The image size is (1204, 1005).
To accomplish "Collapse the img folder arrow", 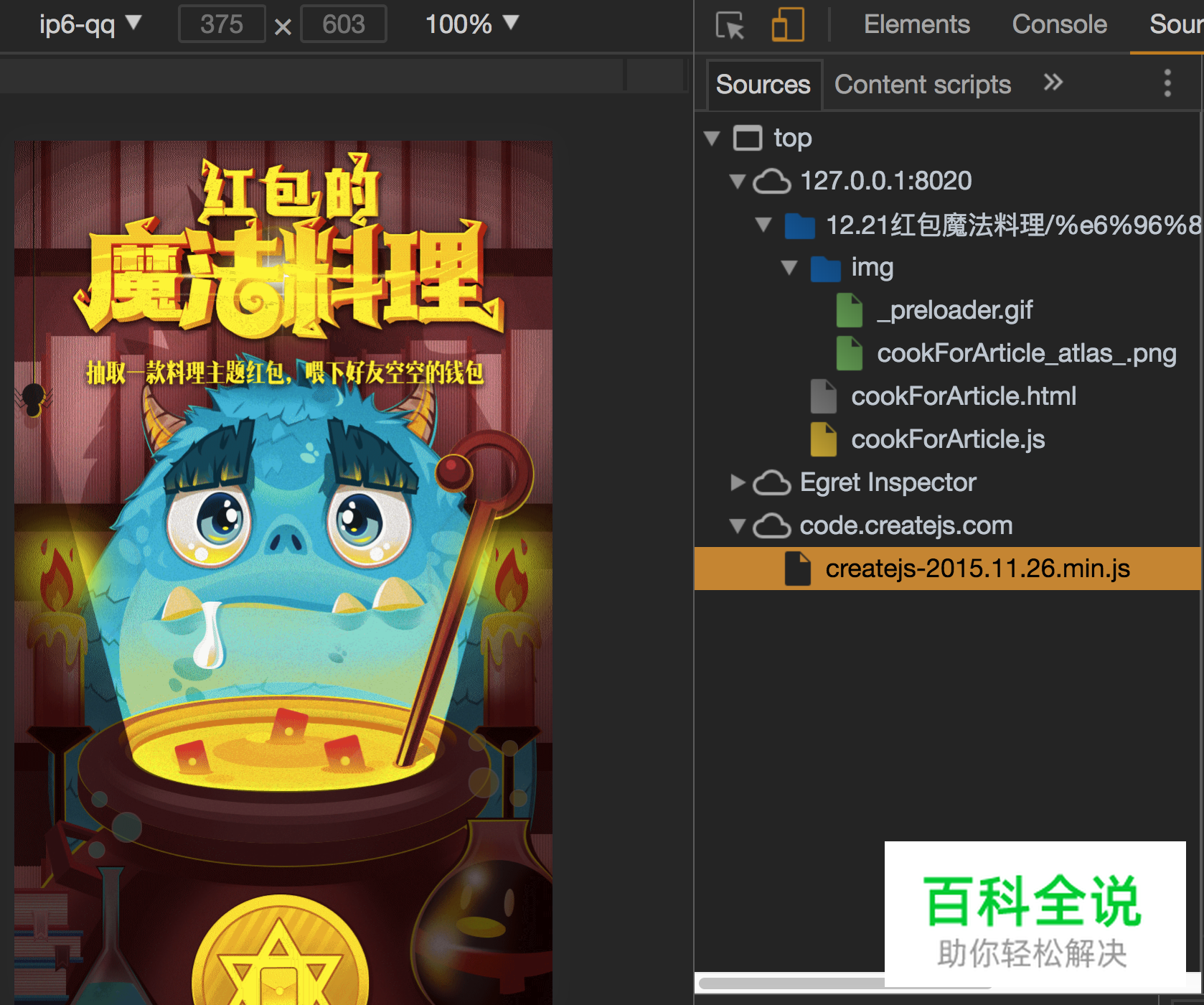I will 789,267.
